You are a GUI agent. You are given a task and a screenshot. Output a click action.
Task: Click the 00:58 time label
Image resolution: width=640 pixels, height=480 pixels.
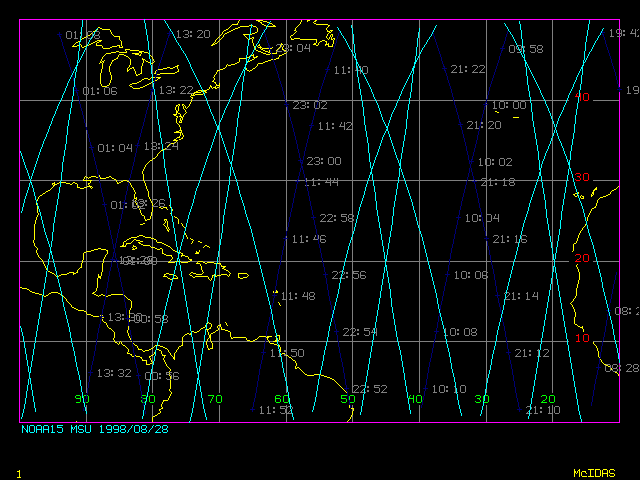click(x=151, y=319)
